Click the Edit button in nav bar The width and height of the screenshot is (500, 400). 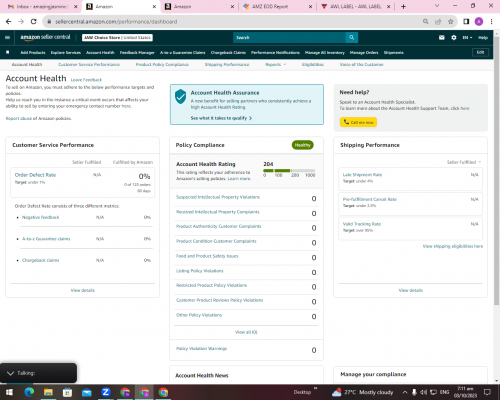480,52
